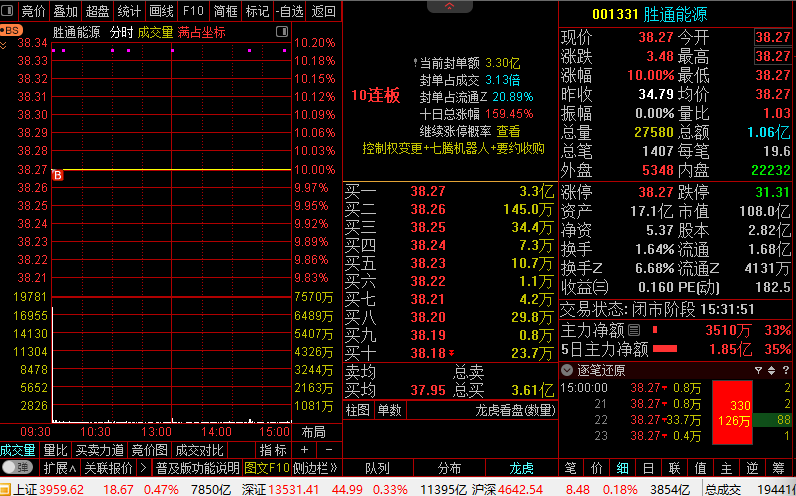Select the 日 tab
This screenshot has width=796, height=496.
click(x=648, y=468)
